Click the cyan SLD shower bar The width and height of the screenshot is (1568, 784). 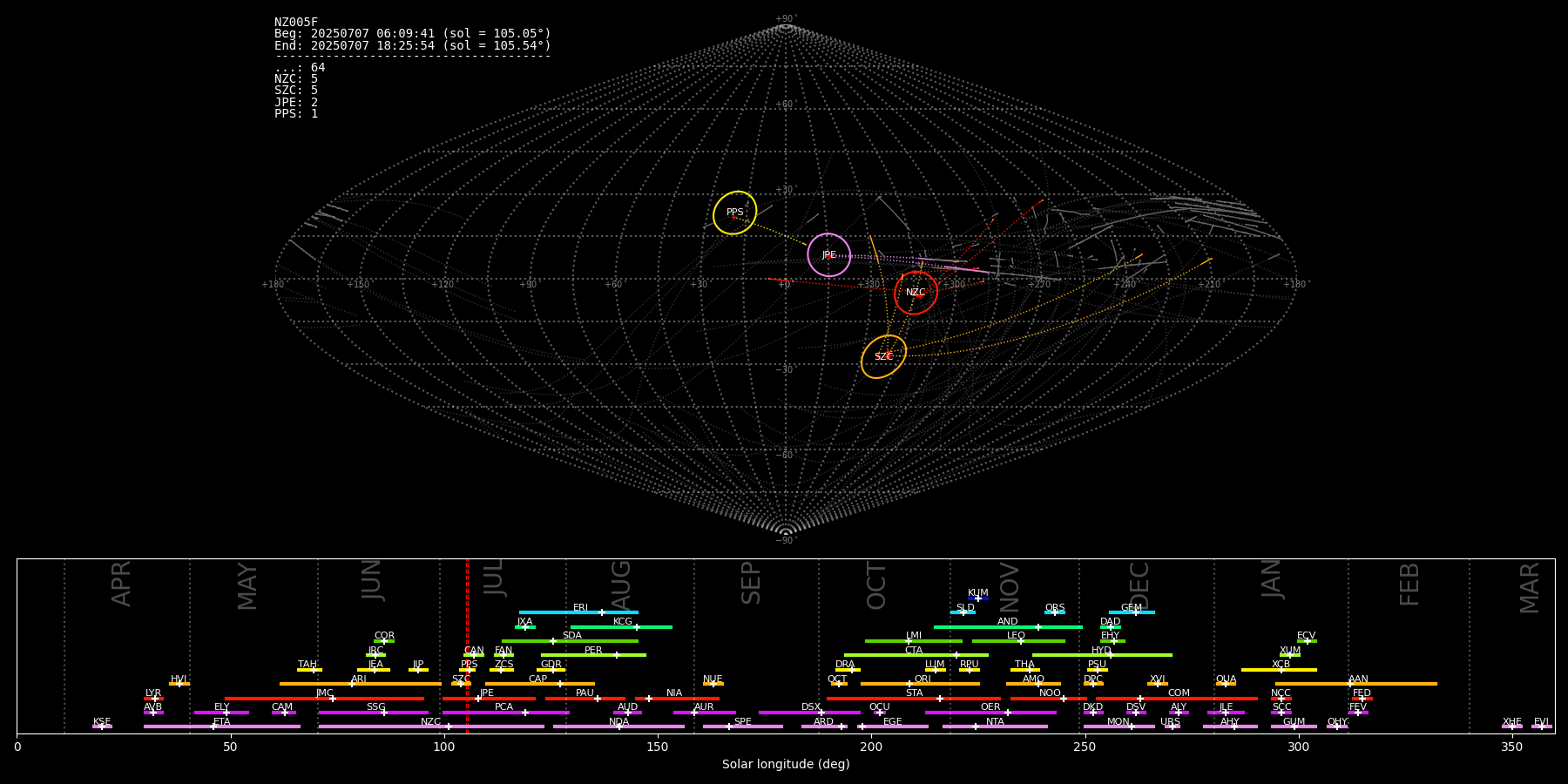tap(963, 612)
